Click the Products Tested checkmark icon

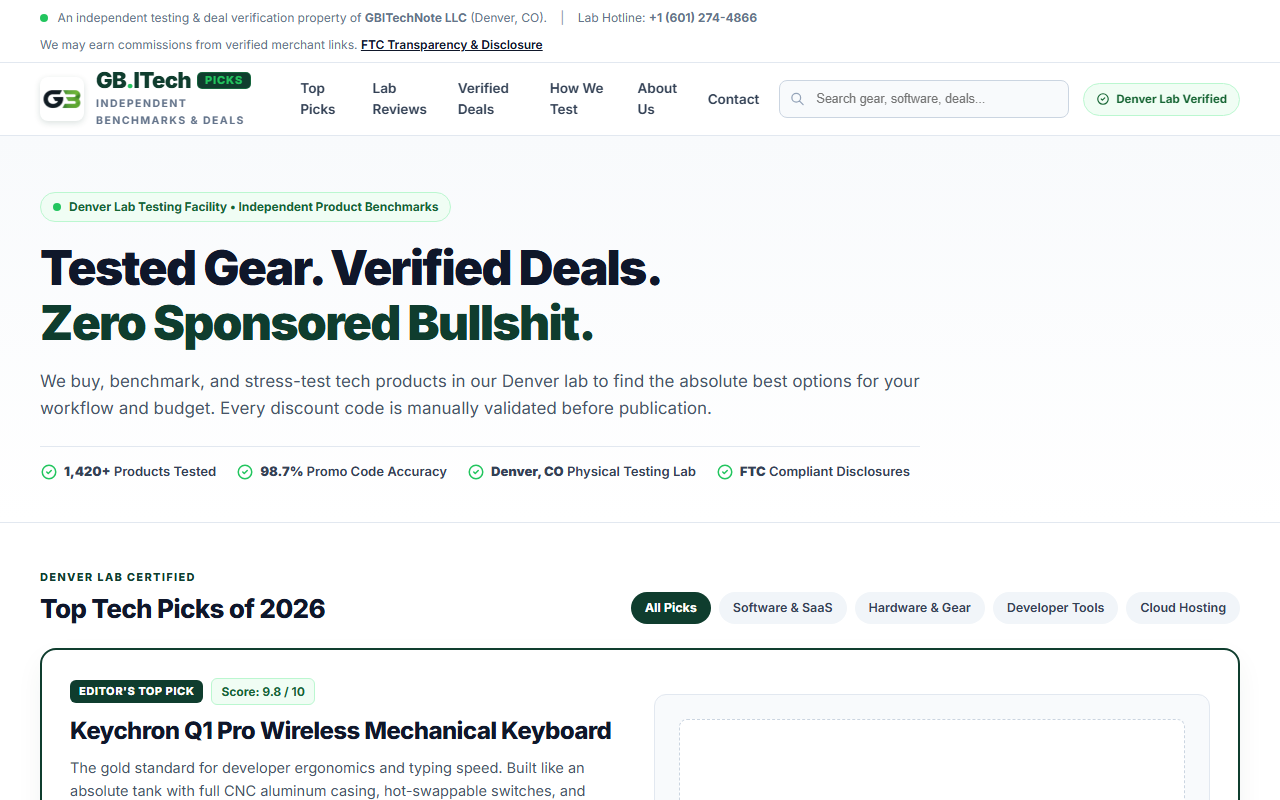click(x=49, y=472)
